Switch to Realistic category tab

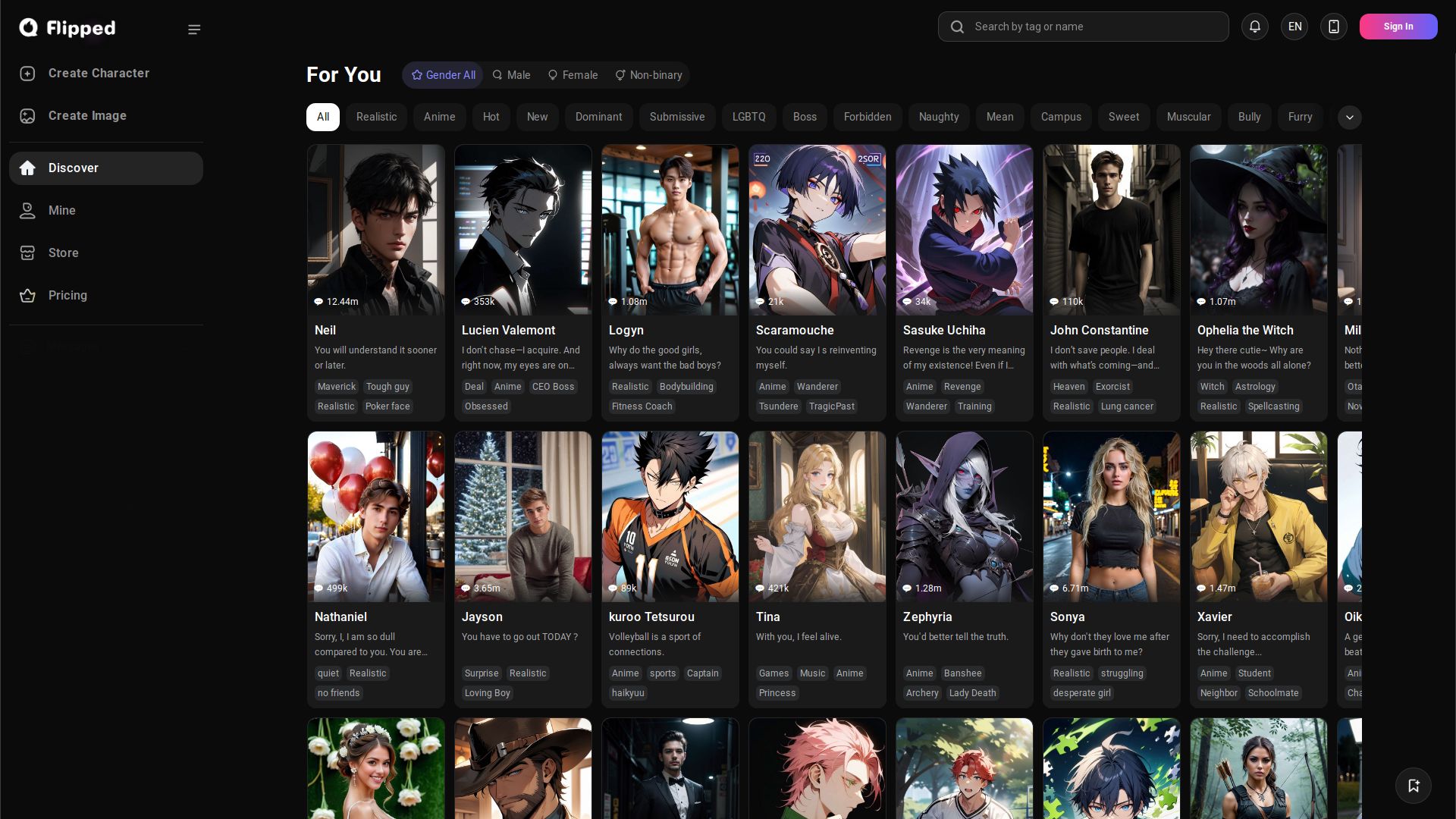pos(376,117)
